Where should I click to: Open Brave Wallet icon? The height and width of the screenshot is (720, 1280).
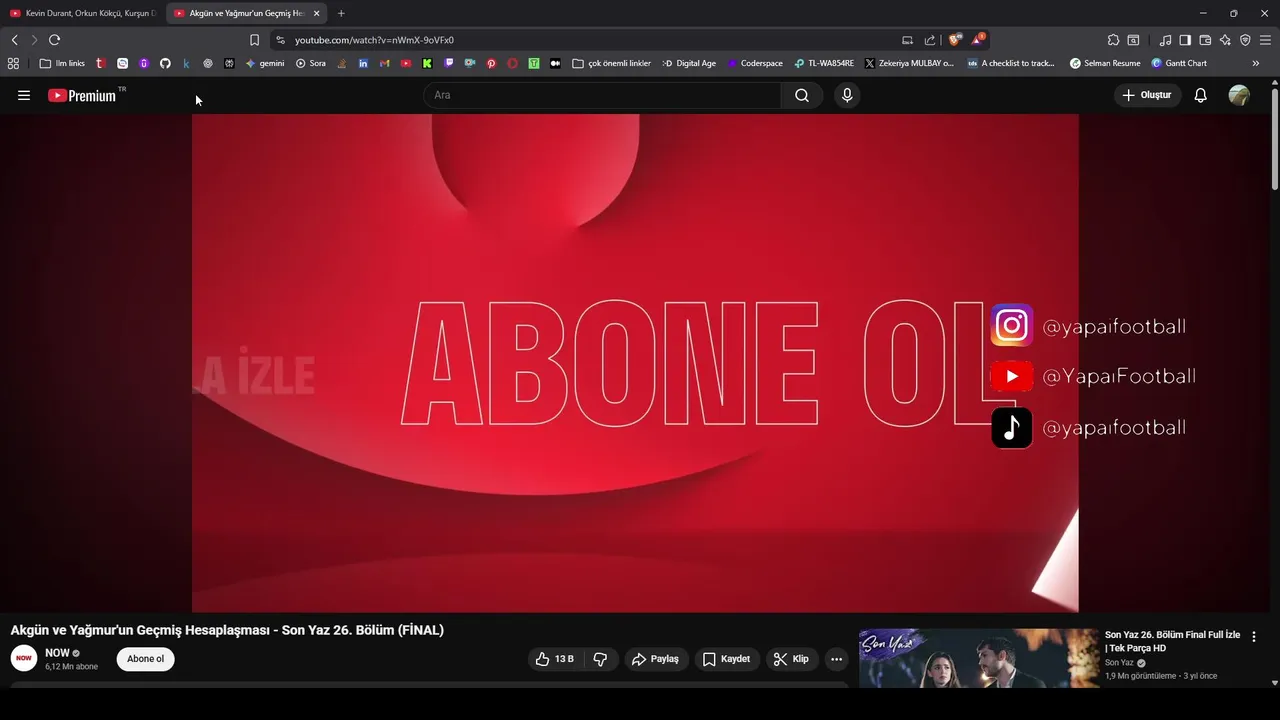[1205, 40]
